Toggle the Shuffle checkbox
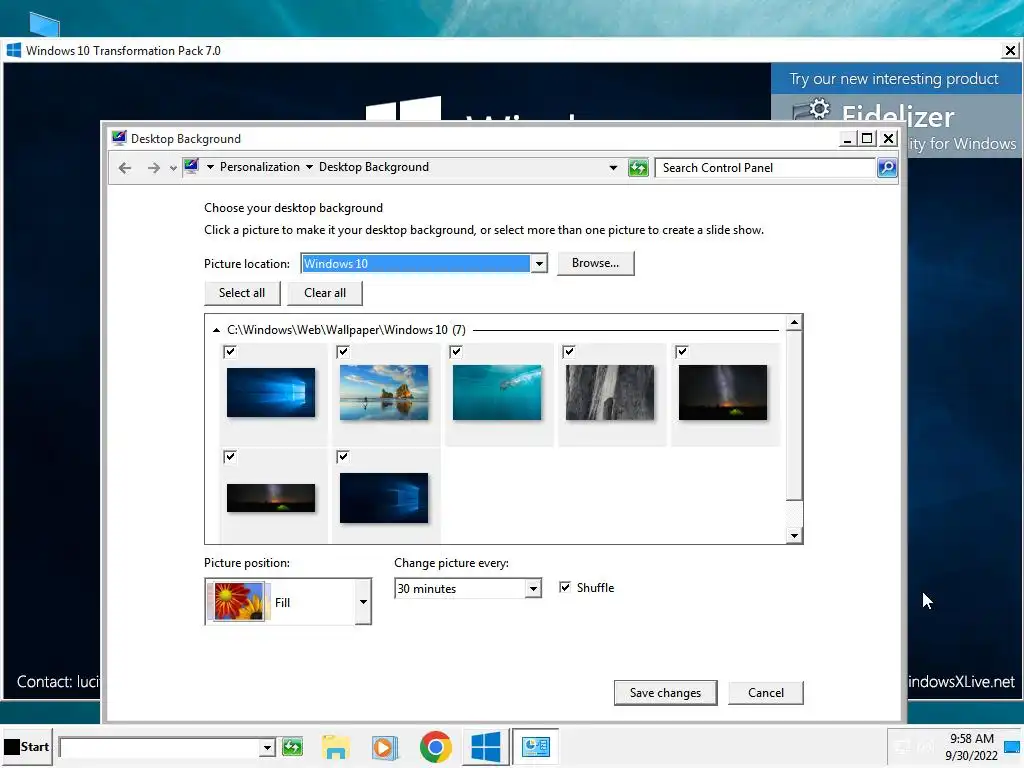1024x768 pixels. (x=565, y=588)
